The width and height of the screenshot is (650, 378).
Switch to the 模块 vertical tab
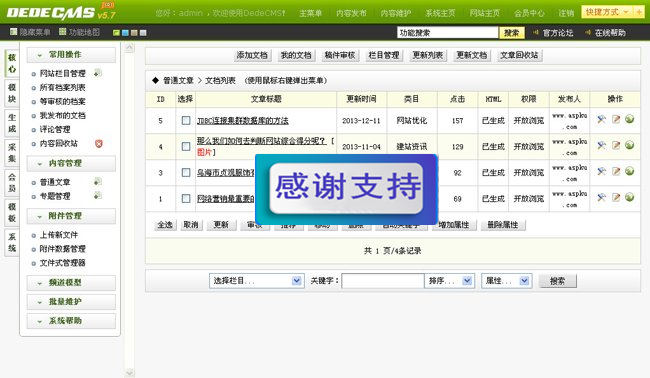click(x=12, y=93)
